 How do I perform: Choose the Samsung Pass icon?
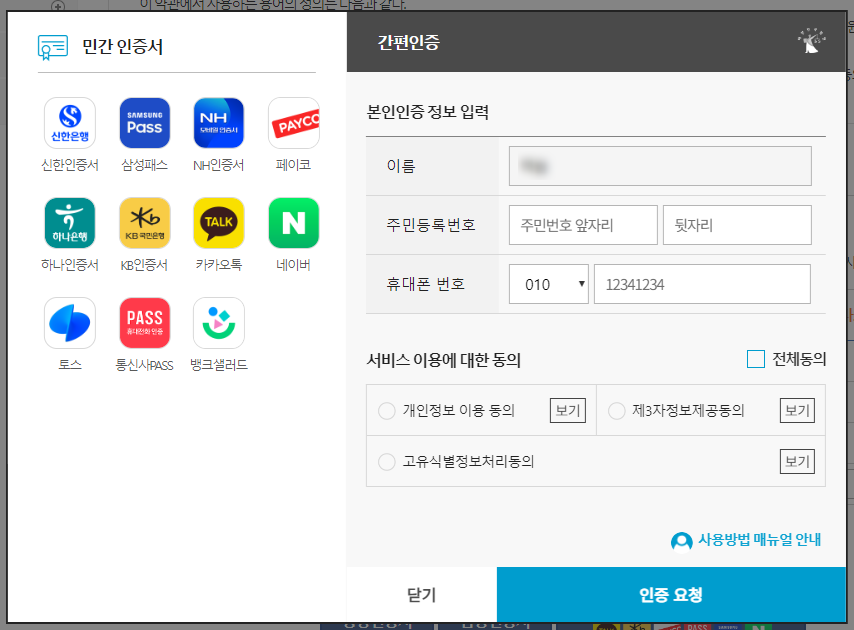[x=144, y=123]
